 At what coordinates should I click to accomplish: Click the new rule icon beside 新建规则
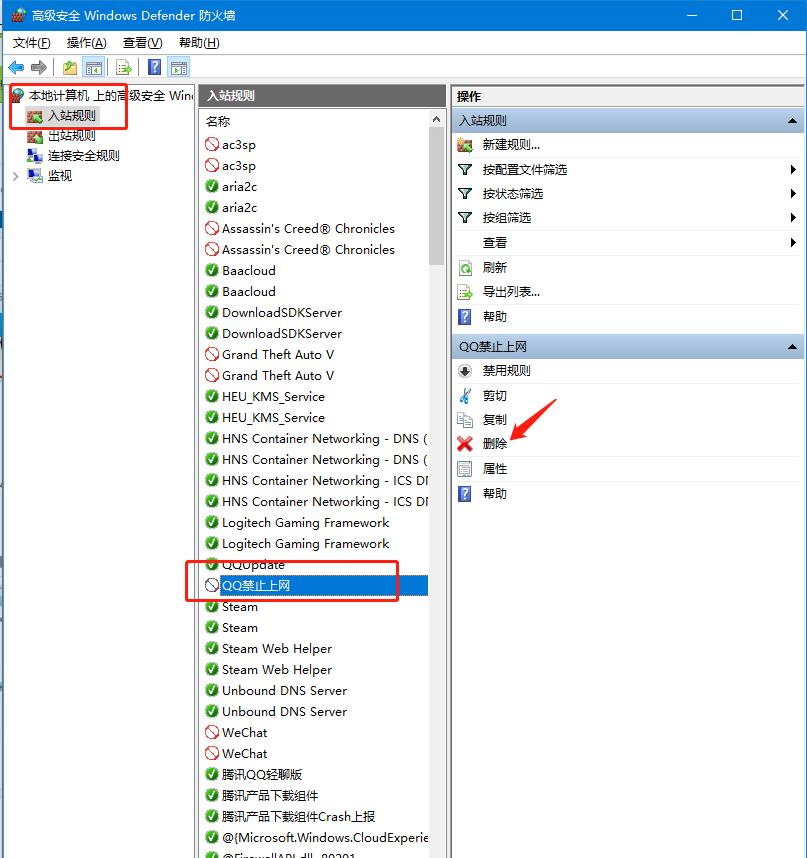pyautogui.click(x=465, y=145)
